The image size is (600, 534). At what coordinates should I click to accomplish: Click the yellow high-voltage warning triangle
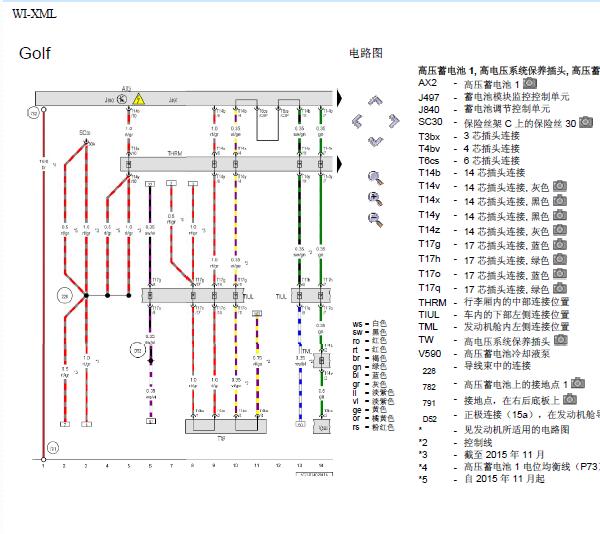click(x=139, y=99)
